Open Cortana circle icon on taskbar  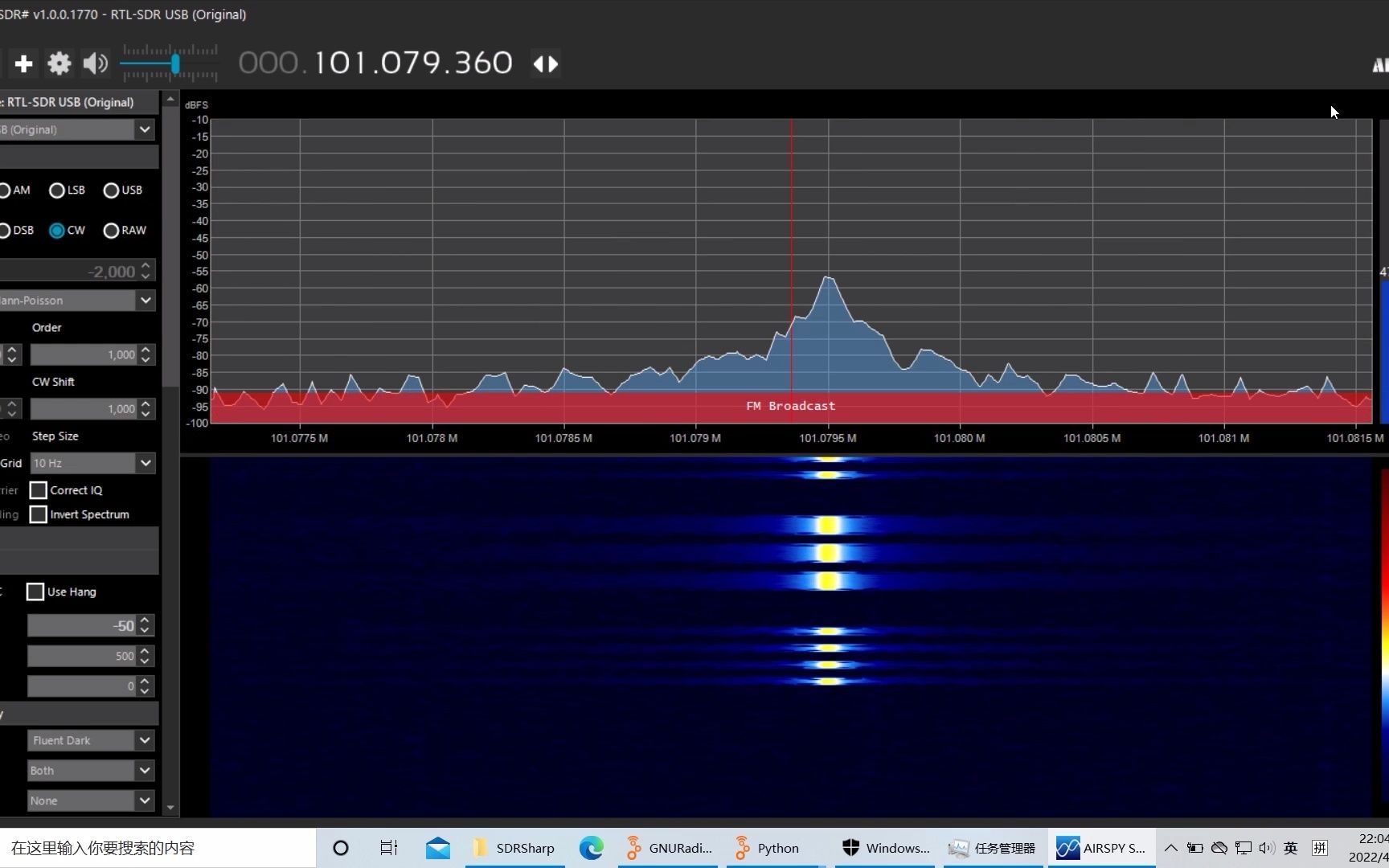(x=341, y=848)
